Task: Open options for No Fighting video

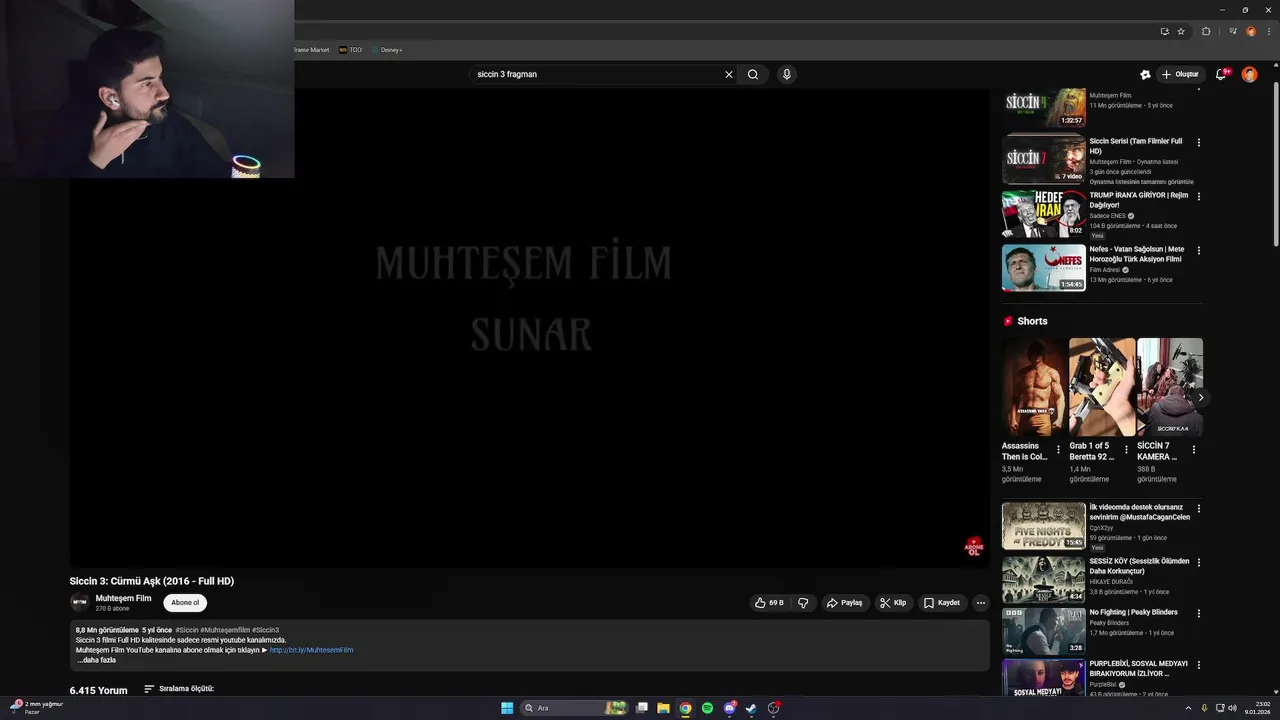Action: pos(1199,614)
